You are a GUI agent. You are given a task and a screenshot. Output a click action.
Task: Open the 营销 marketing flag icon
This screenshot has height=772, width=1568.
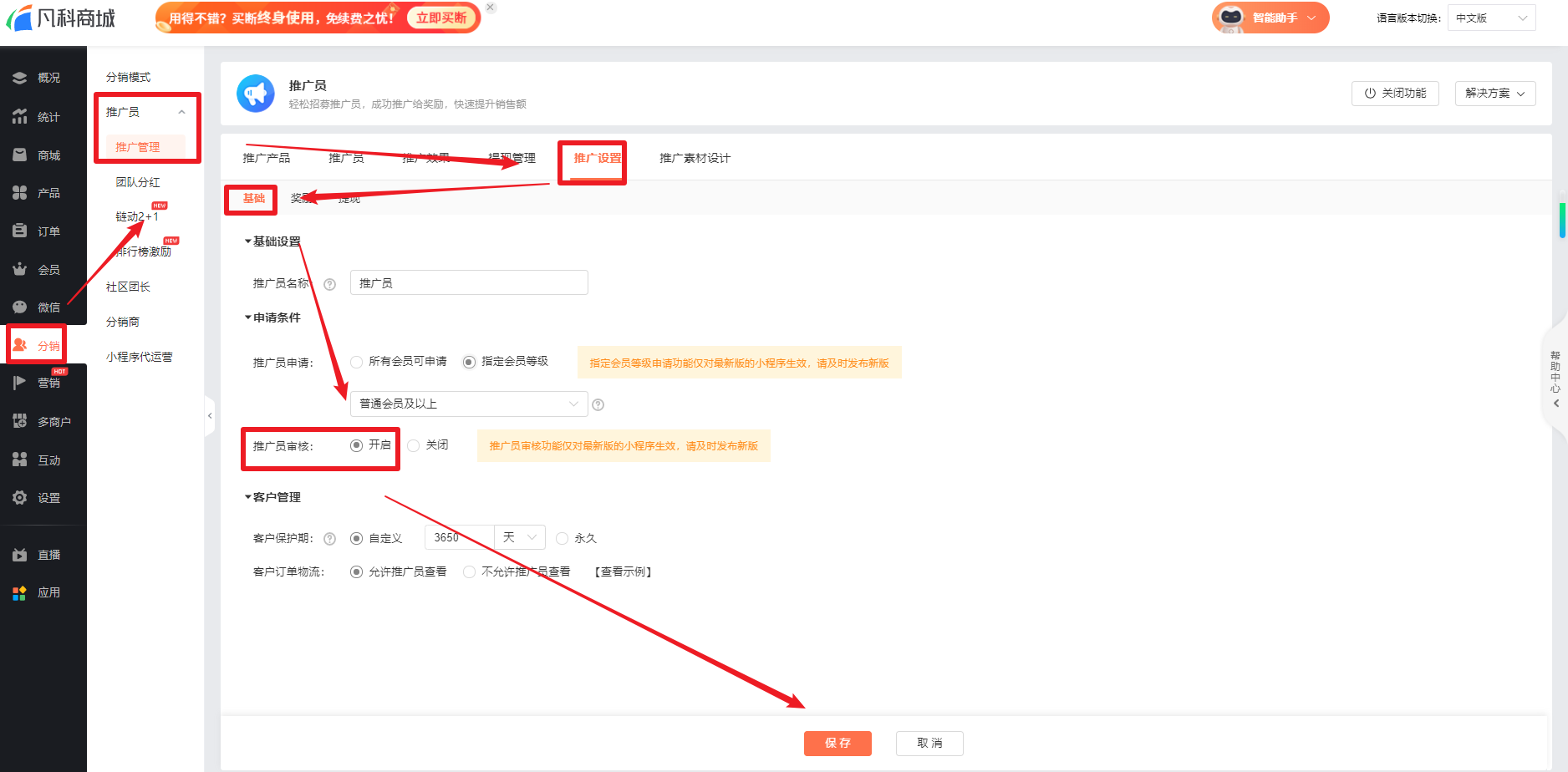[x=20, y=383]
